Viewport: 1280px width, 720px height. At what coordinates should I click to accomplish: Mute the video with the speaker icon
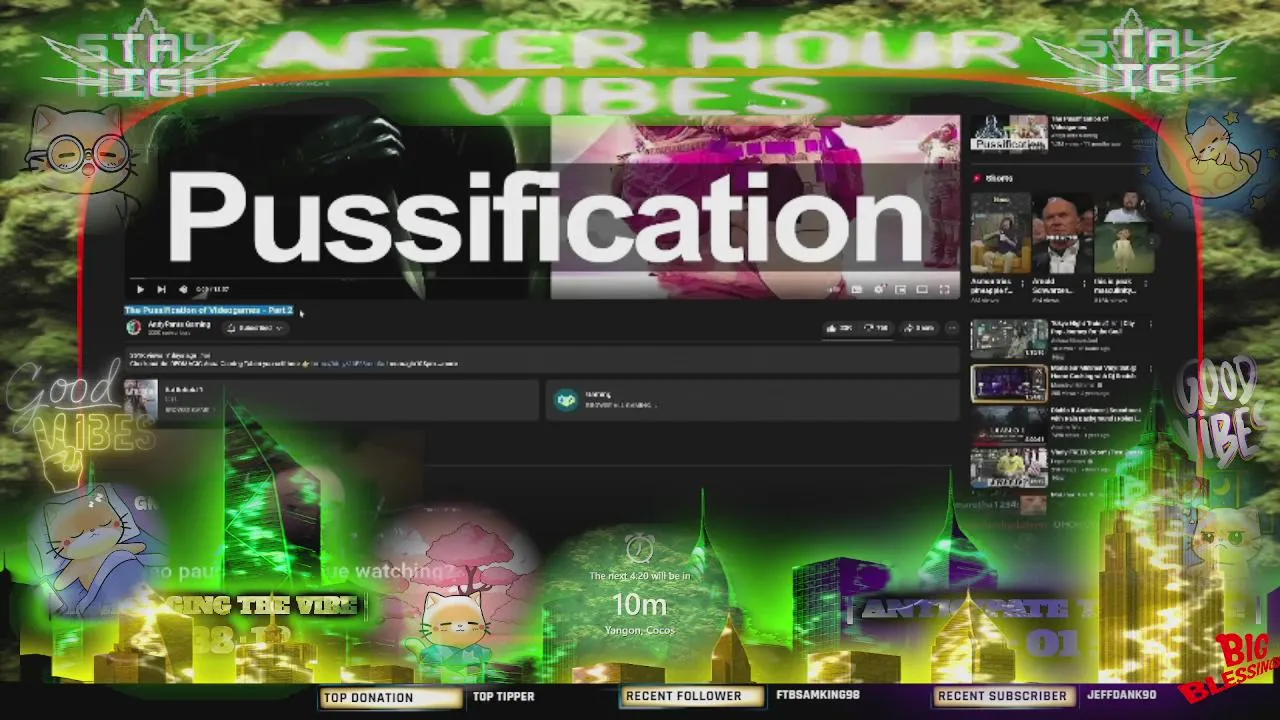click(x=182, y=290)
